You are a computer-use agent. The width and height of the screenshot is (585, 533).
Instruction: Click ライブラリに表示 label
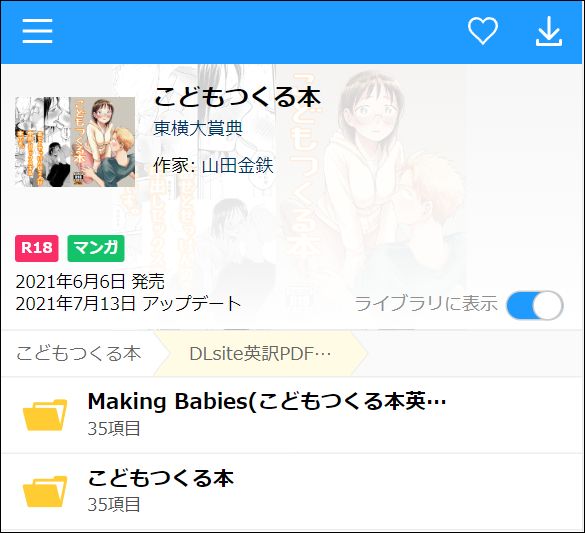pyautogui.click(x=426, y=304)
